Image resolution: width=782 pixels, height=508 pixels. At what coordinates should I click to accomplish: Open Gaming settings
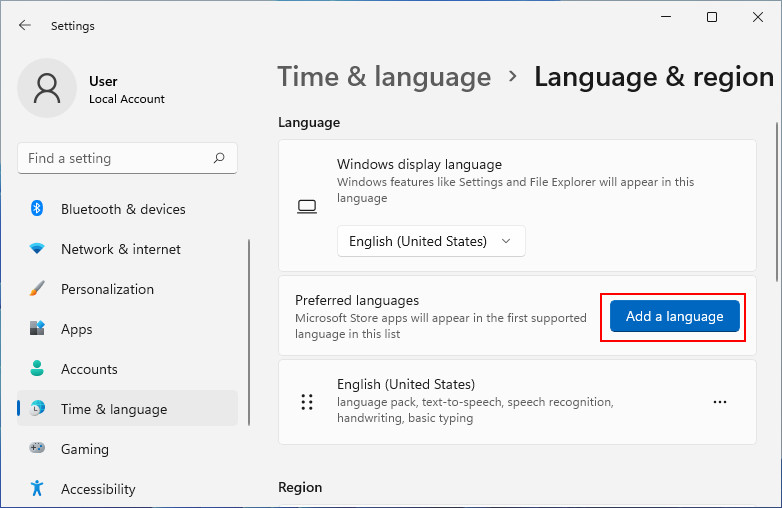[x=127, y=448]
